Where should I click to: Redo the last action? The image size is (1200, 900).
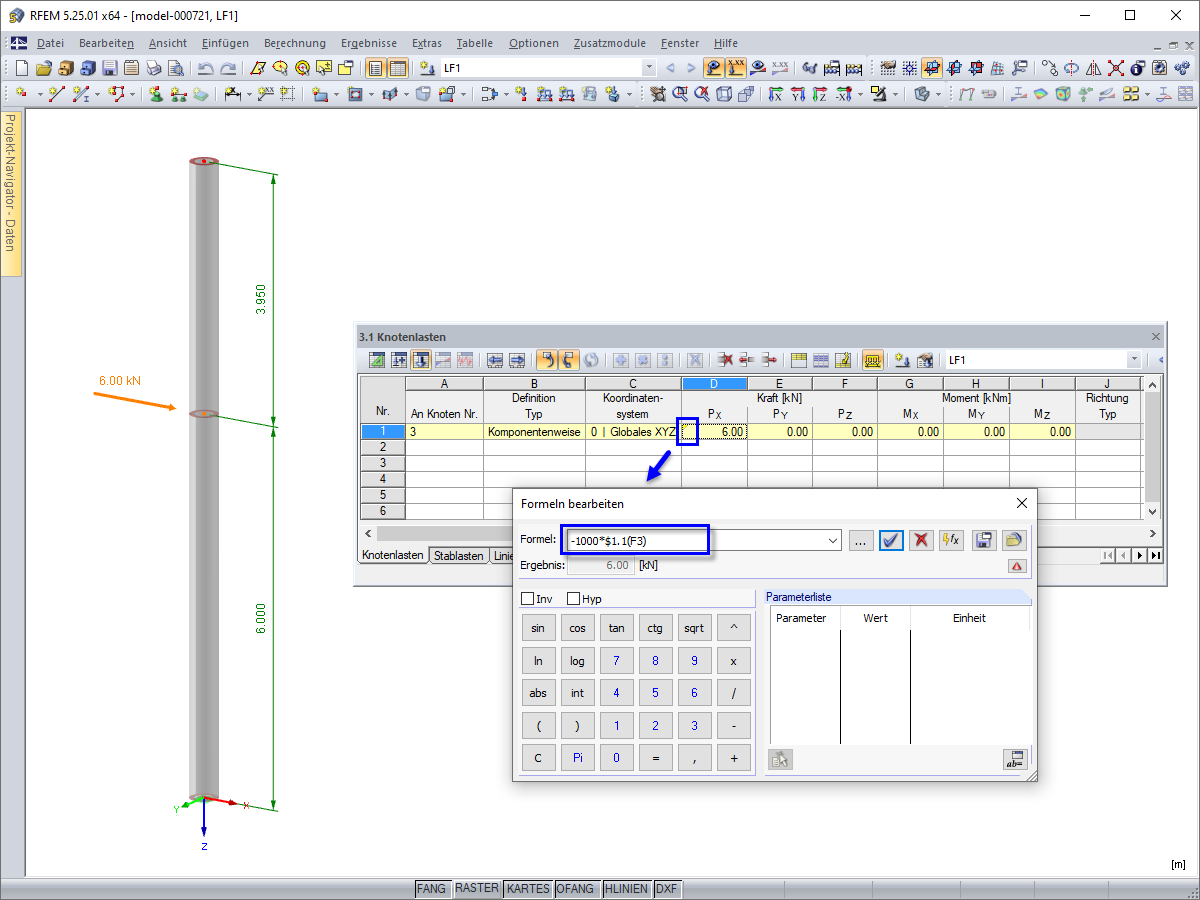point(228,68)
